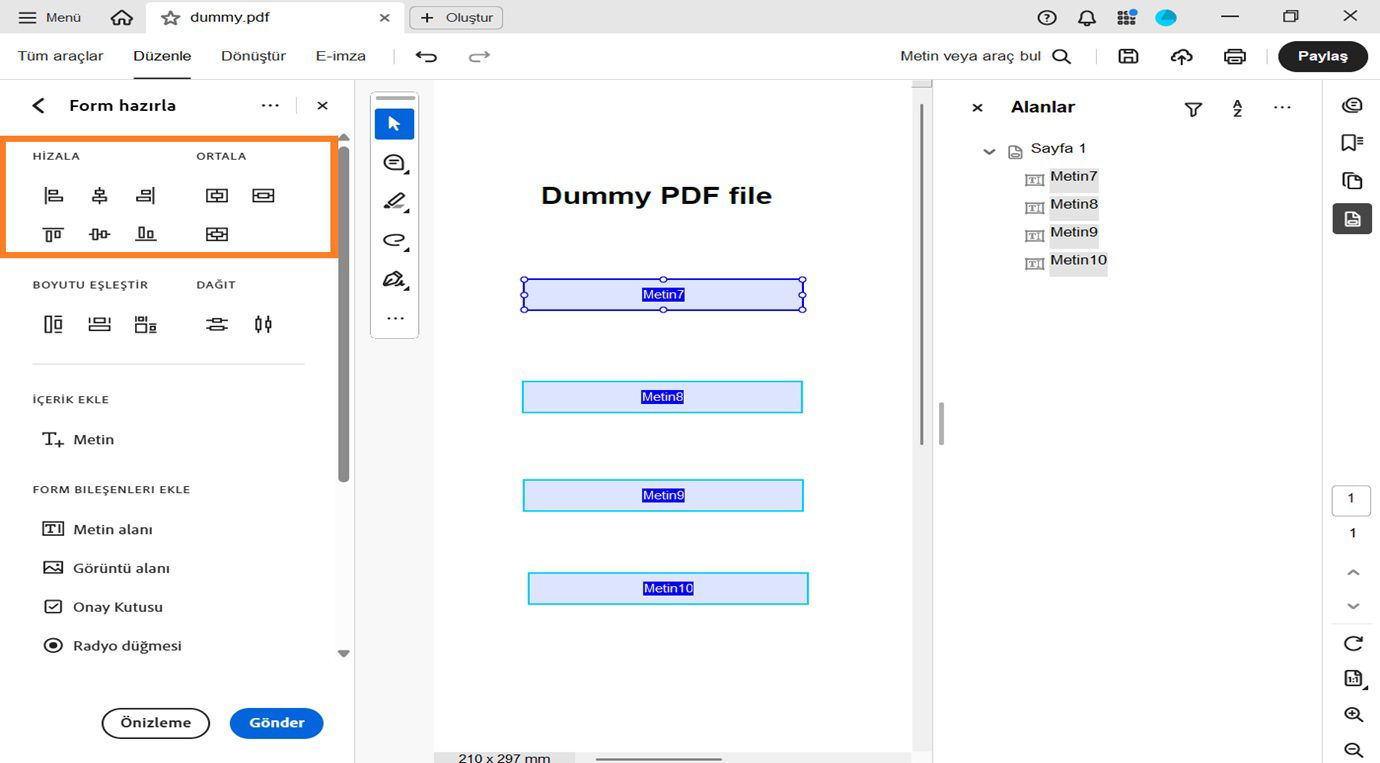
Task: Open the highlighter tool options
Action: click(x=394, y=202)
